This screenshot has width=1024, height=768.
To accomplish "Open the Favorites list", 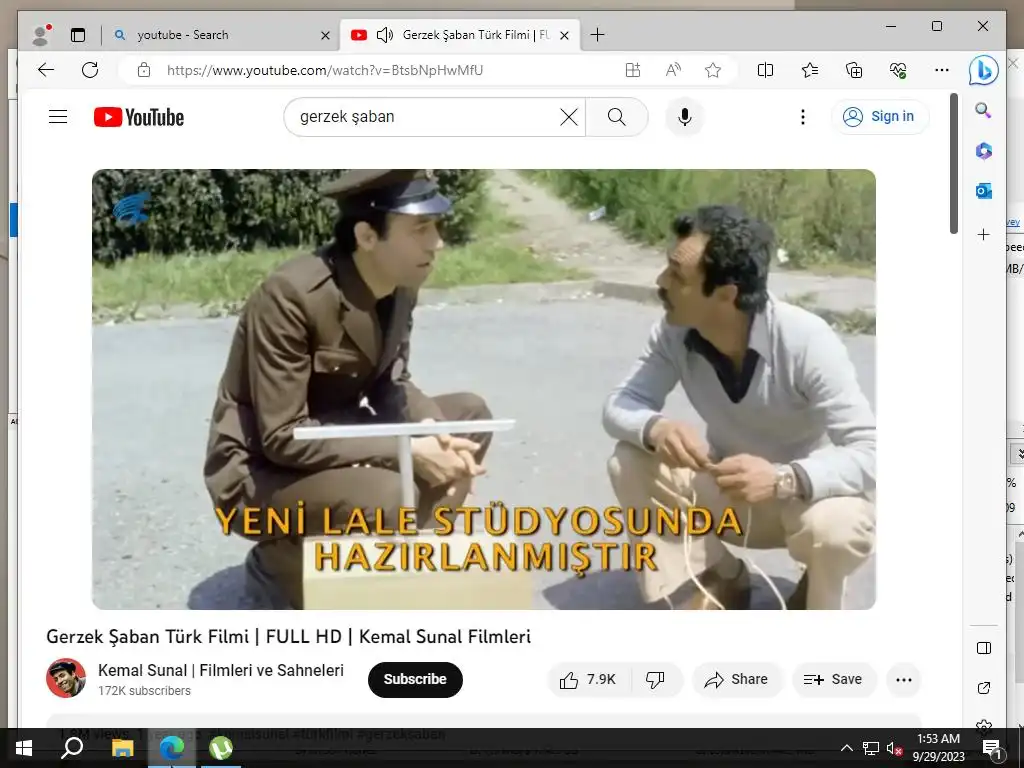I will pos(810,70).
